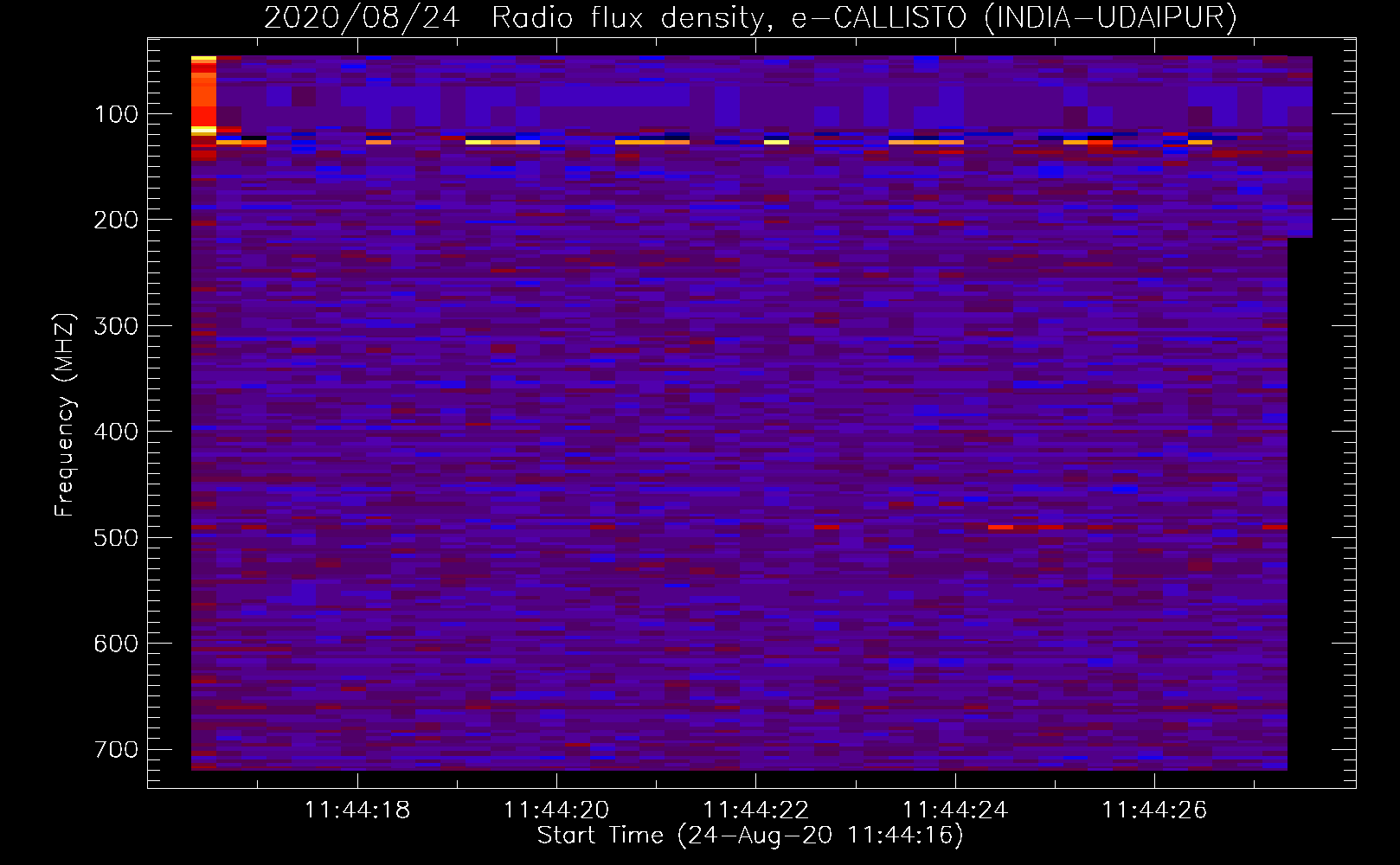Click the '400' frequency tick label
This screenshot has height=865, width=1400.
pyautogui.click(x=116, y=432)
